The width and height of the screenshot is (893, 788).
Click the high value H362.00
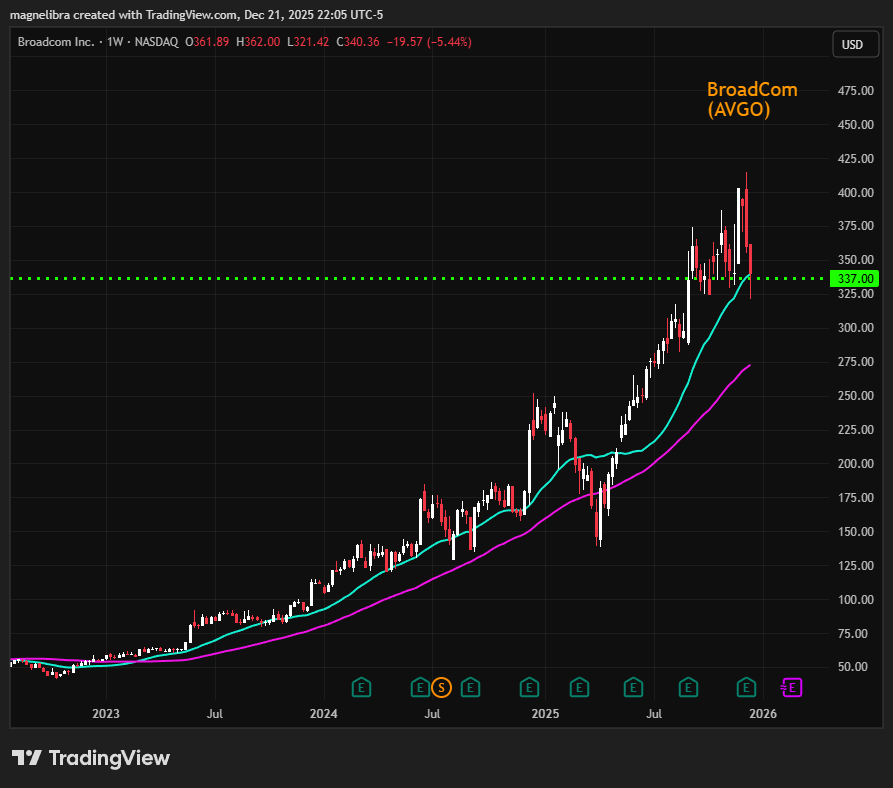258,42
